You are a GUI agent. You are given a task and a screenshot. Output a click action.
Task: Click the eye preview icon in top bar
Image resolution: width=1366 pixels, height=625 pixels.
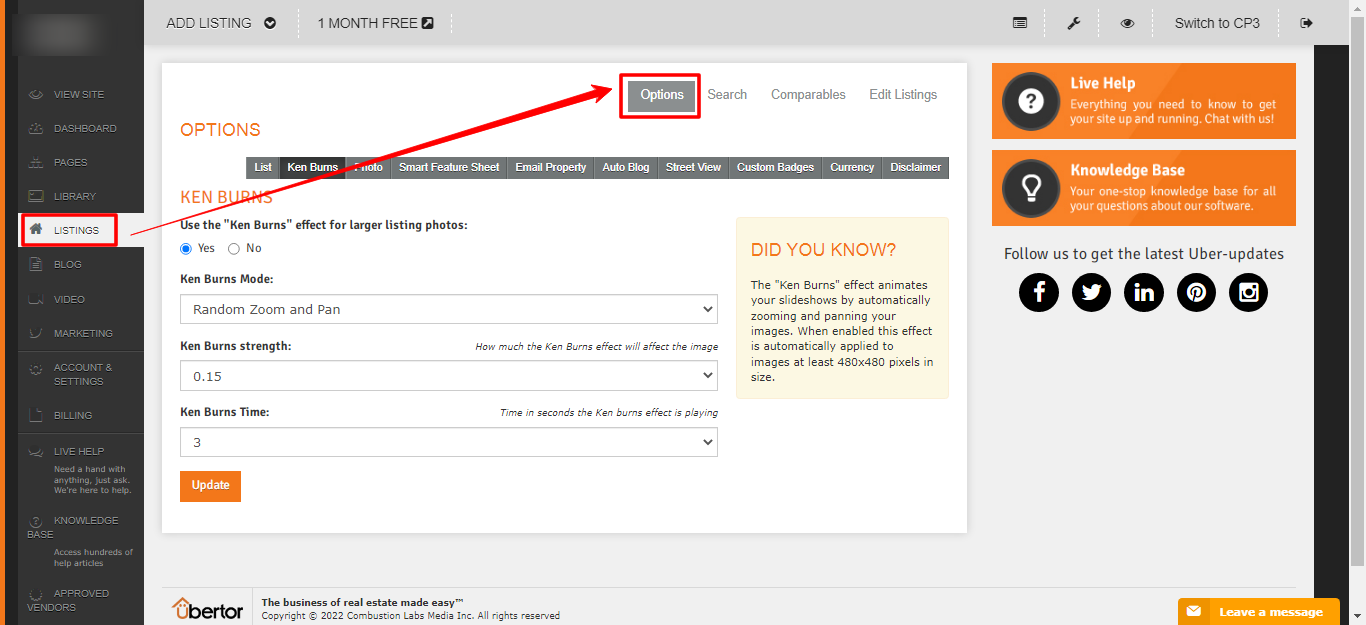(x=1127, y=23)
